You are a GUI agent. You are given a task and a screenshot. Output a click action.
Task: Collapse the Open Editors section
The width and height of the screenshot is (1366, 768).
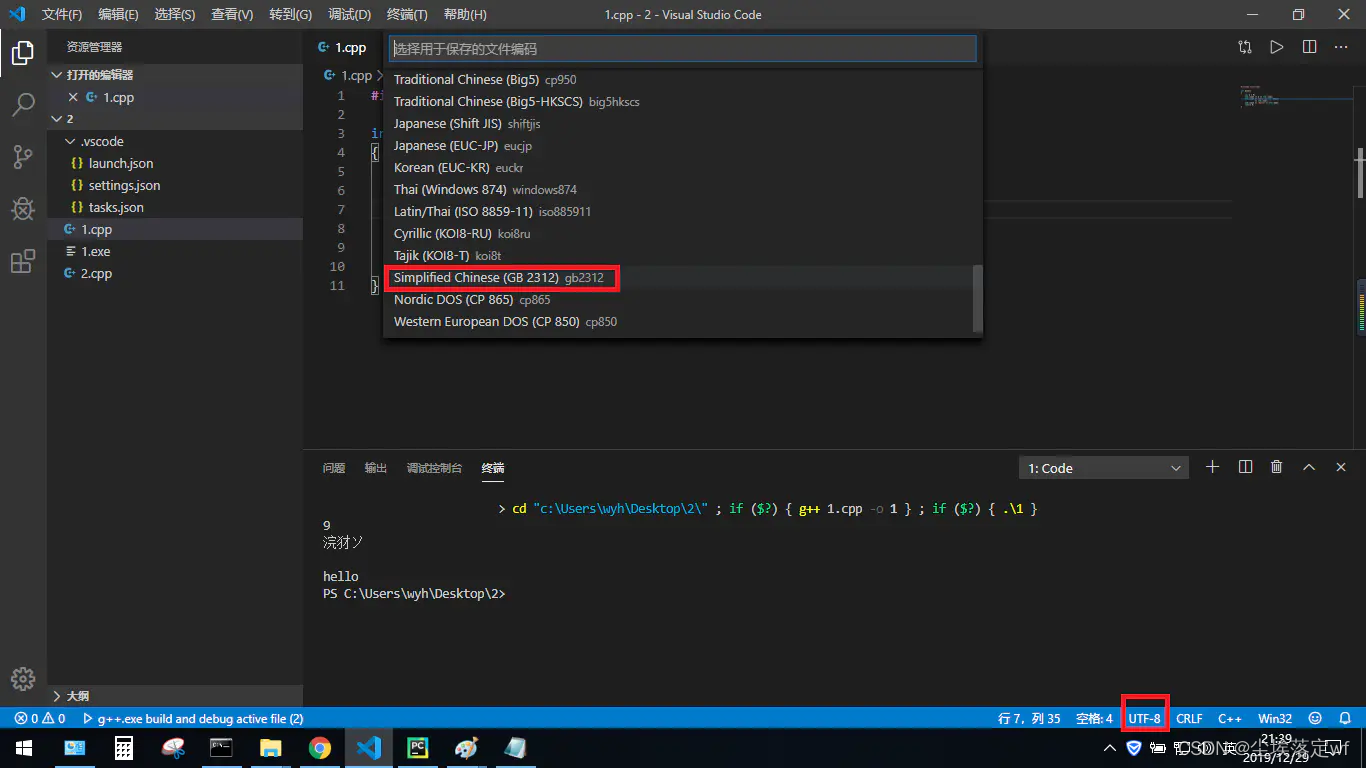click(x=175, y=75)
